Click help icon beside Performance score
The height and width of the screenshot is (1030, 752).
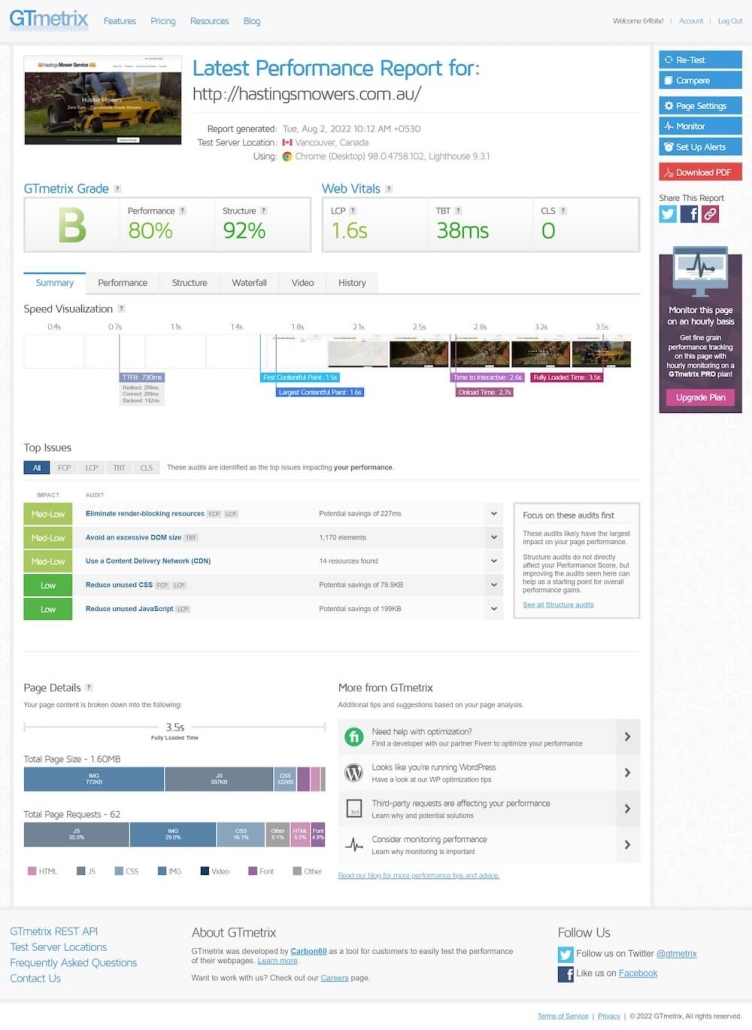click(183, 211)
